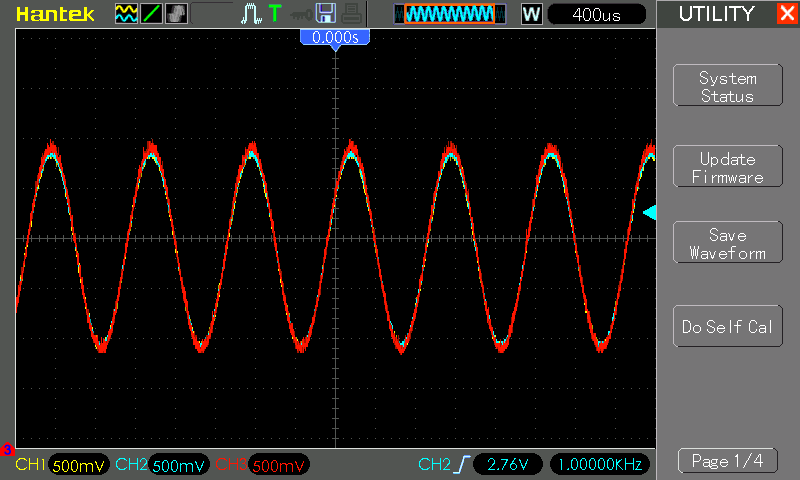Click the trigger rising edge slope icon
This screenshot has width=800, height=480.
462,464
